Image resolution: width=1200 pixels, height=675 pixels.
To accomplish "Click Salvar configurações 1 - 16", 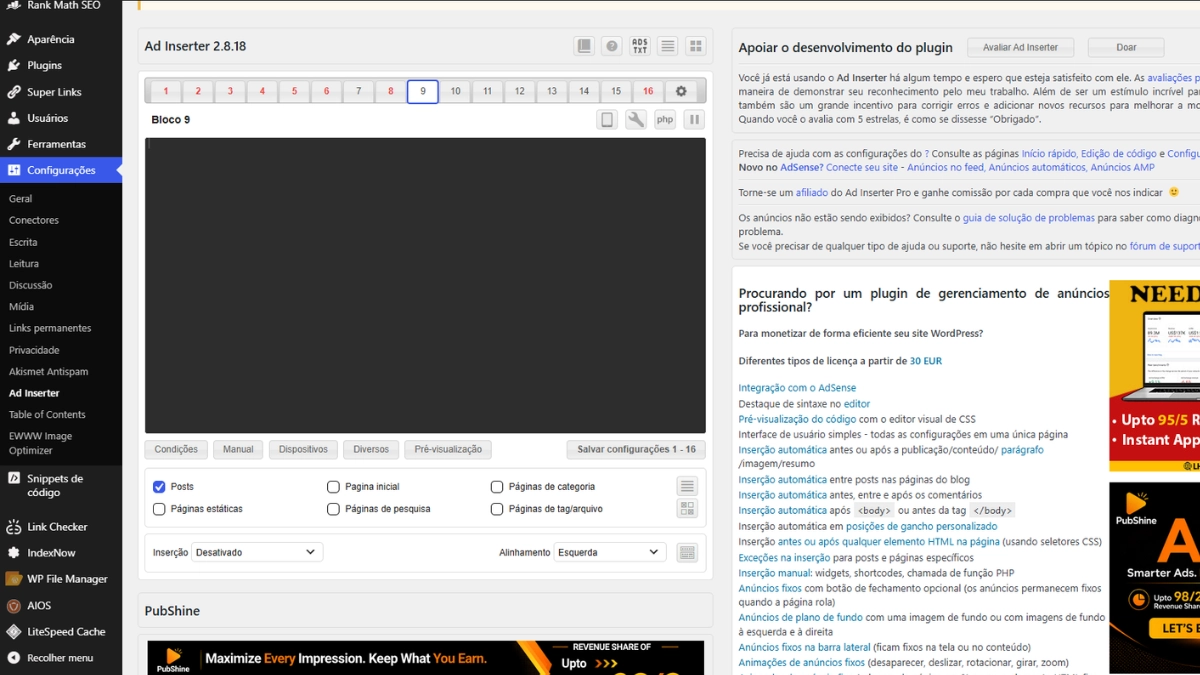I will pyautogui.click(x=636, y=450).
